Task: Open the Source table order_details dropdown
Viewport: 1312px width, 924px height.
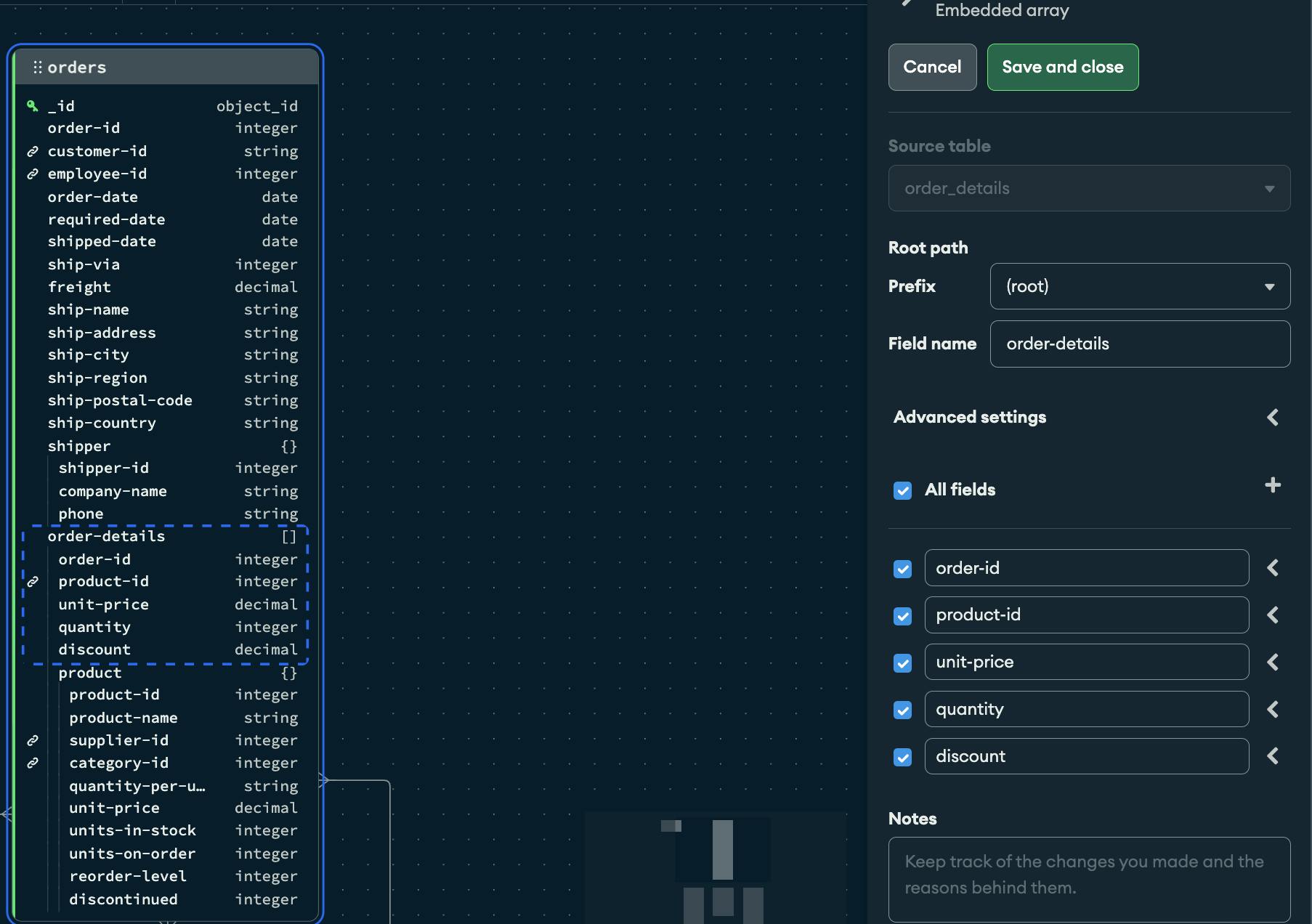Action: tap(1089, 188)
